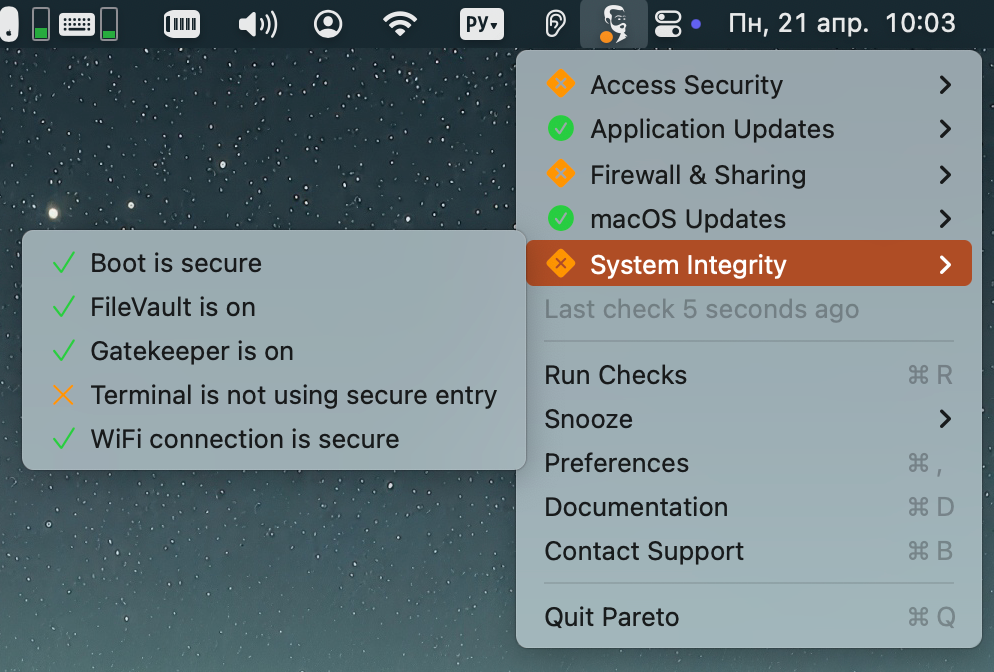
Task: Click the hearing ear icon in menu bar
Action: 553,24
